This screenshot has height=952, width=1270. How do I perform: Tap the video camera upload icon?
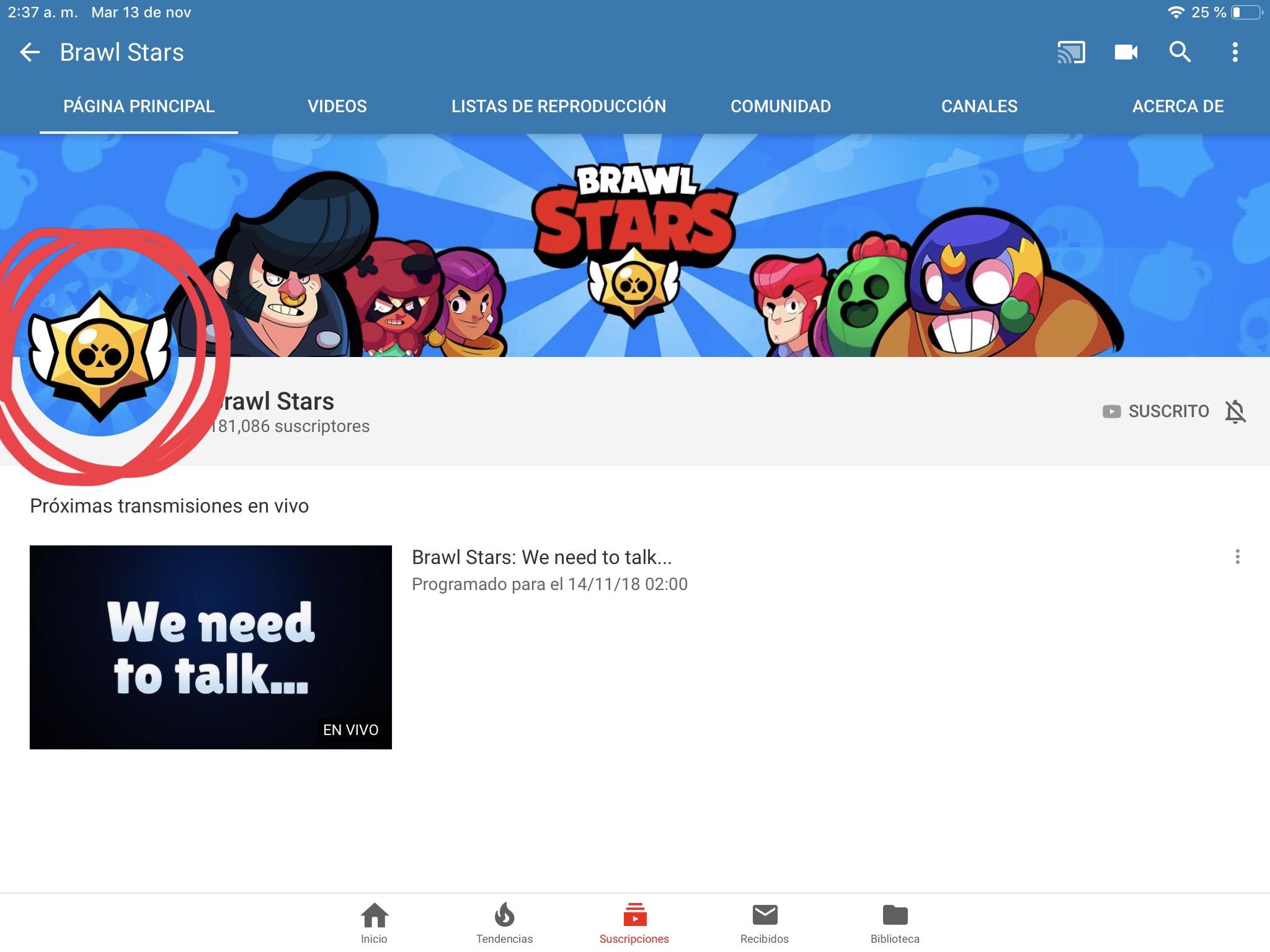coord(1126,52)
